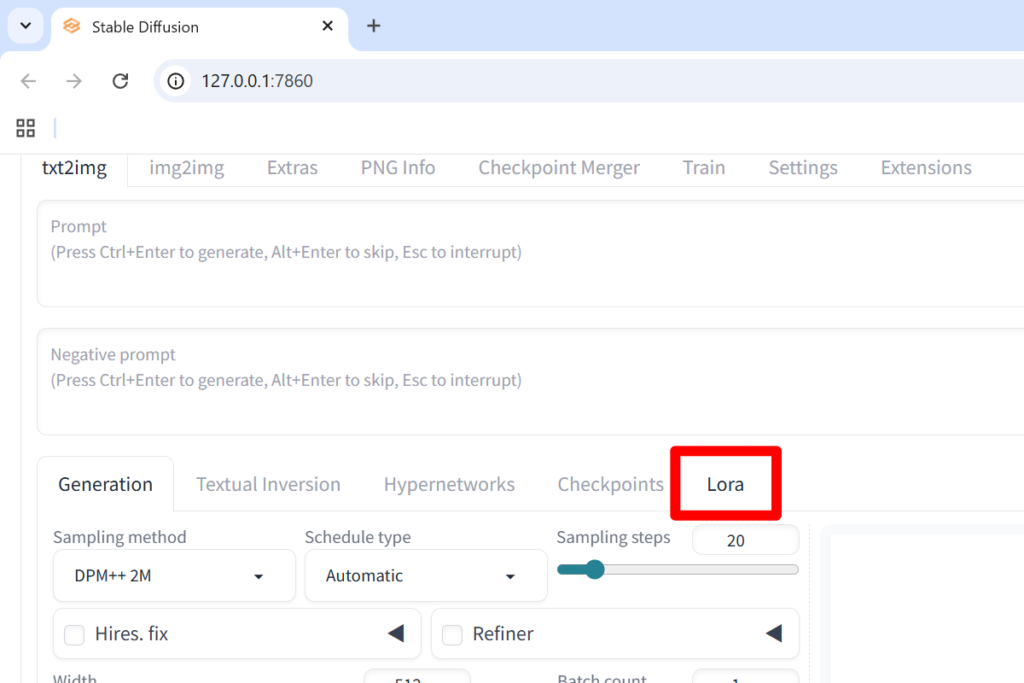Image resolution: width=1024 pixels, height=683 pixels.
Task: Click the Sampling steps slider handle
Action: tap(594, 569)
